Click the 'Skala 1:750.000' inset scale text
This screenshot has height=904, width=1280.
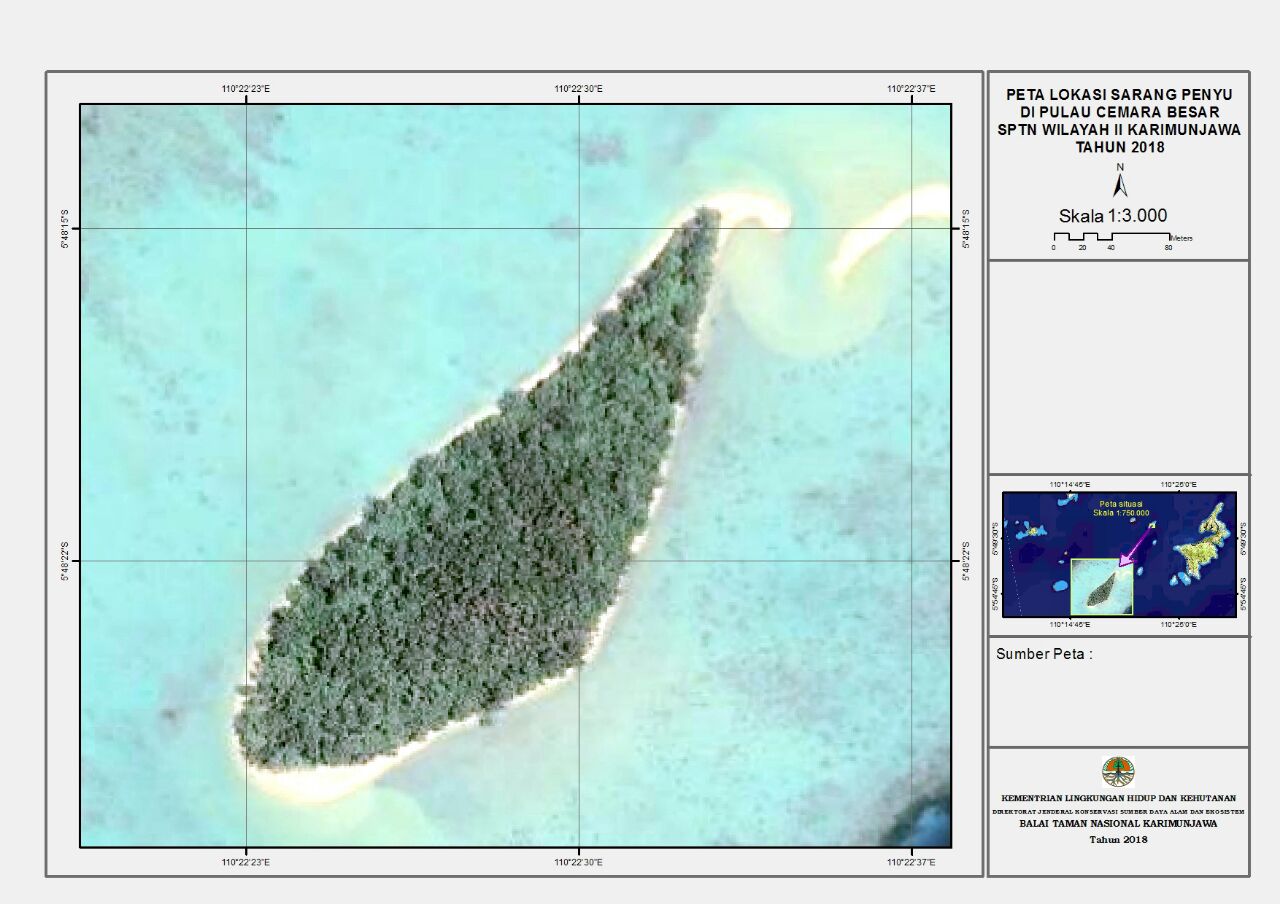1122,513
